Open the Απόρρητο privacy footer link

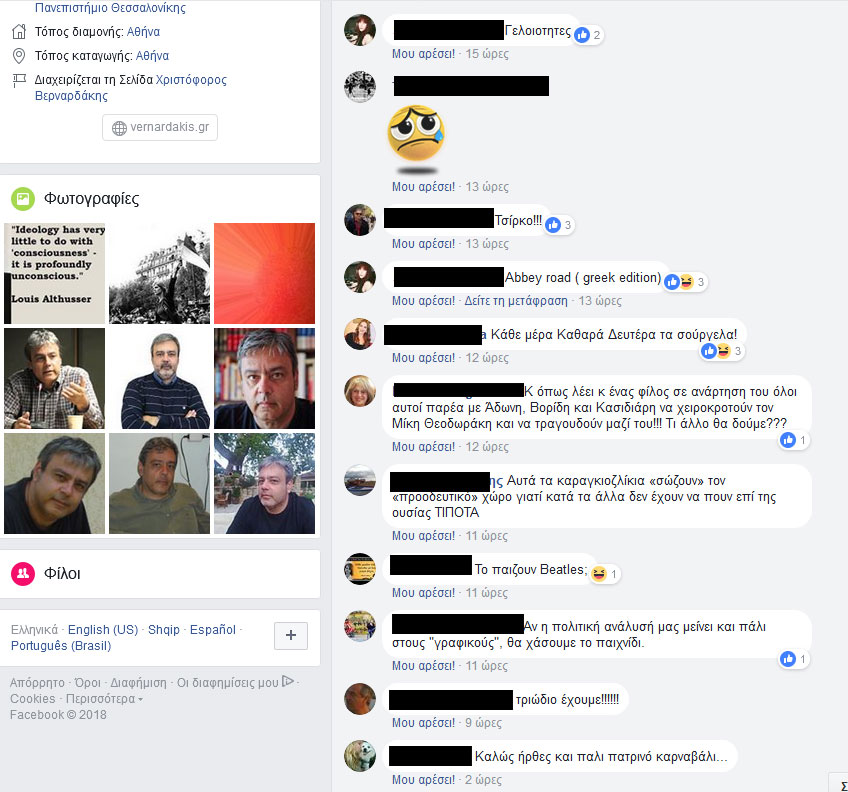click(37, 683)
